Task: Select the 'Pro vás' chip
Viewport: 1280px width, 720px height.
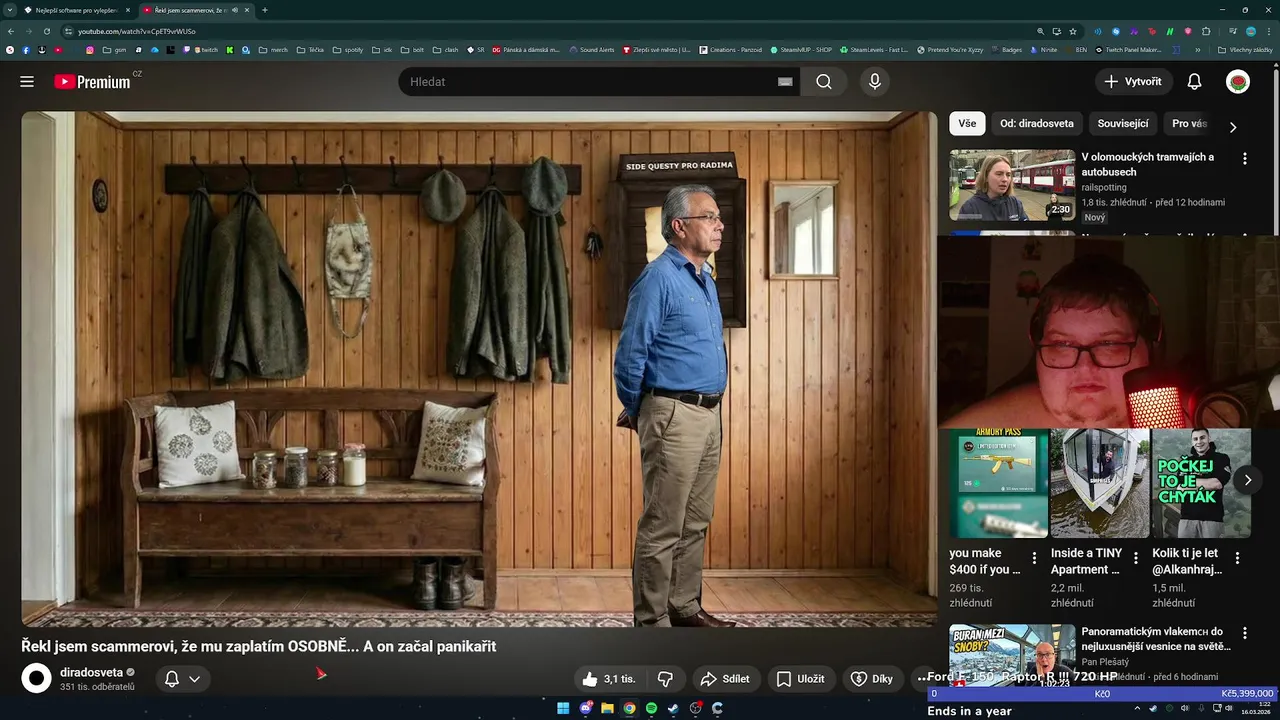Action: (x=1189, y=124)
